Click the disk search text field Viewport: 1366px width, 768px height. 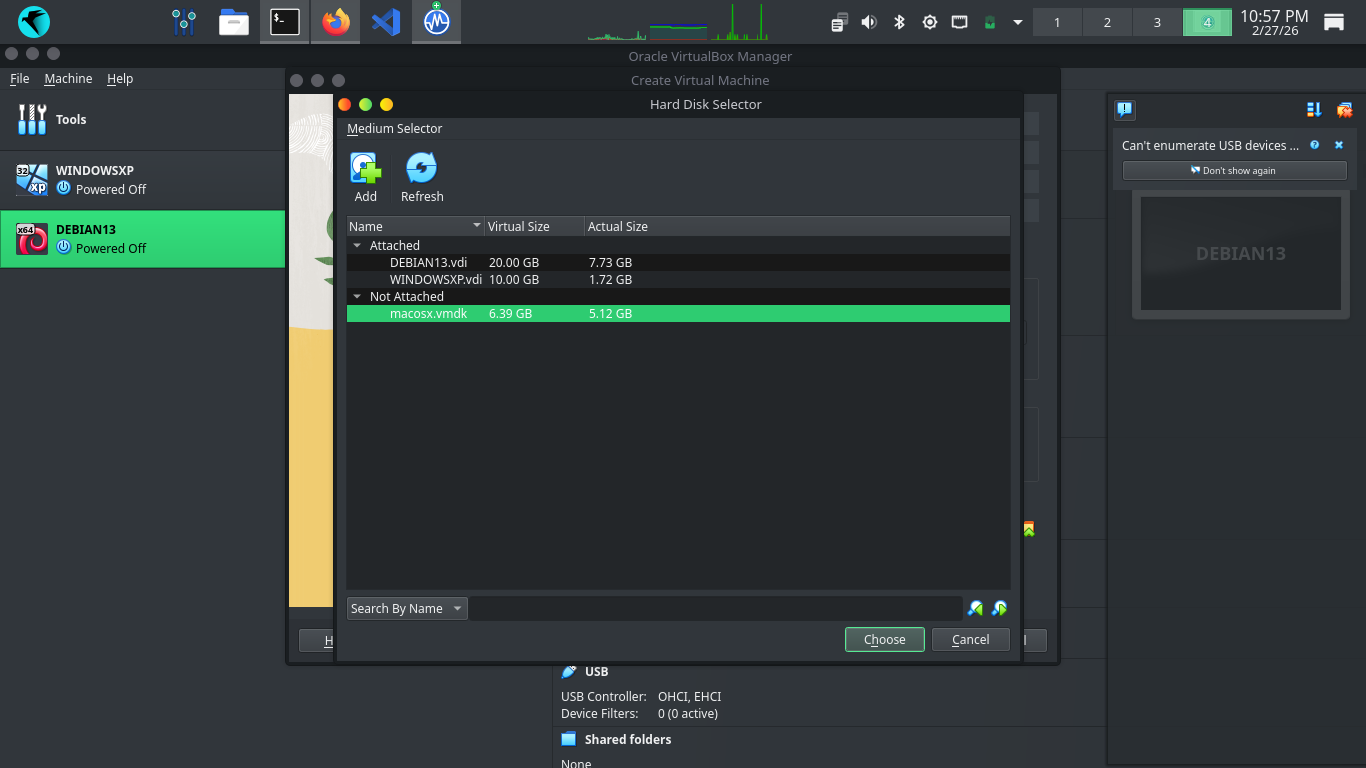pyautogui.click(x=715, y=608)
